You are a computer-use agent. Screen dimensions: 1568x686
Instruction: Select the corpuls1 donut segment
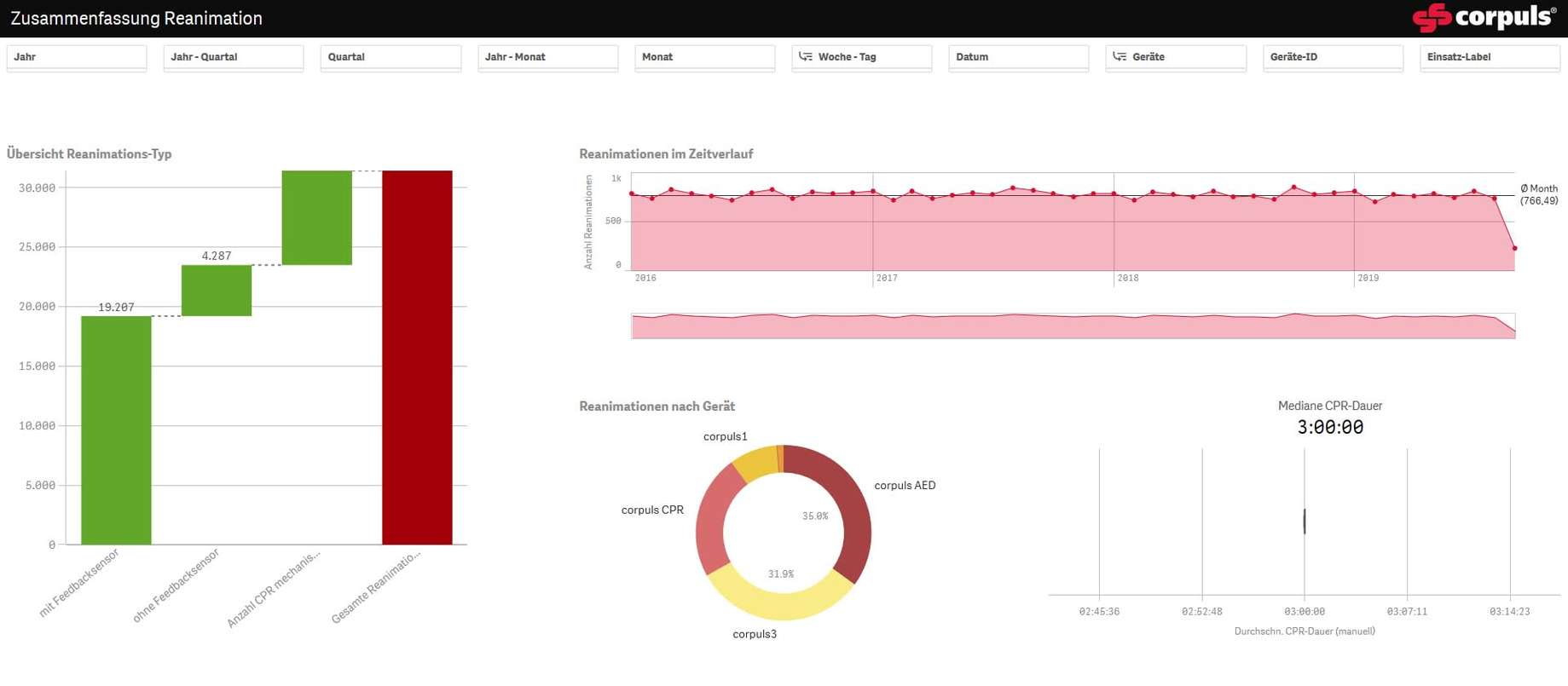pyautogui.click(x=758, y=463)
